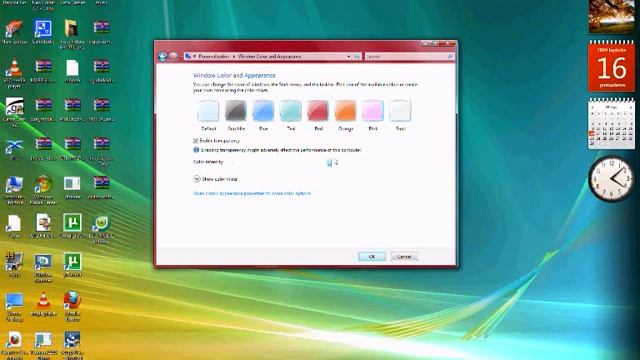The image size is (640, 360).
Task: Toggle the Enable transparency checkbox
Action: (196, 141)
